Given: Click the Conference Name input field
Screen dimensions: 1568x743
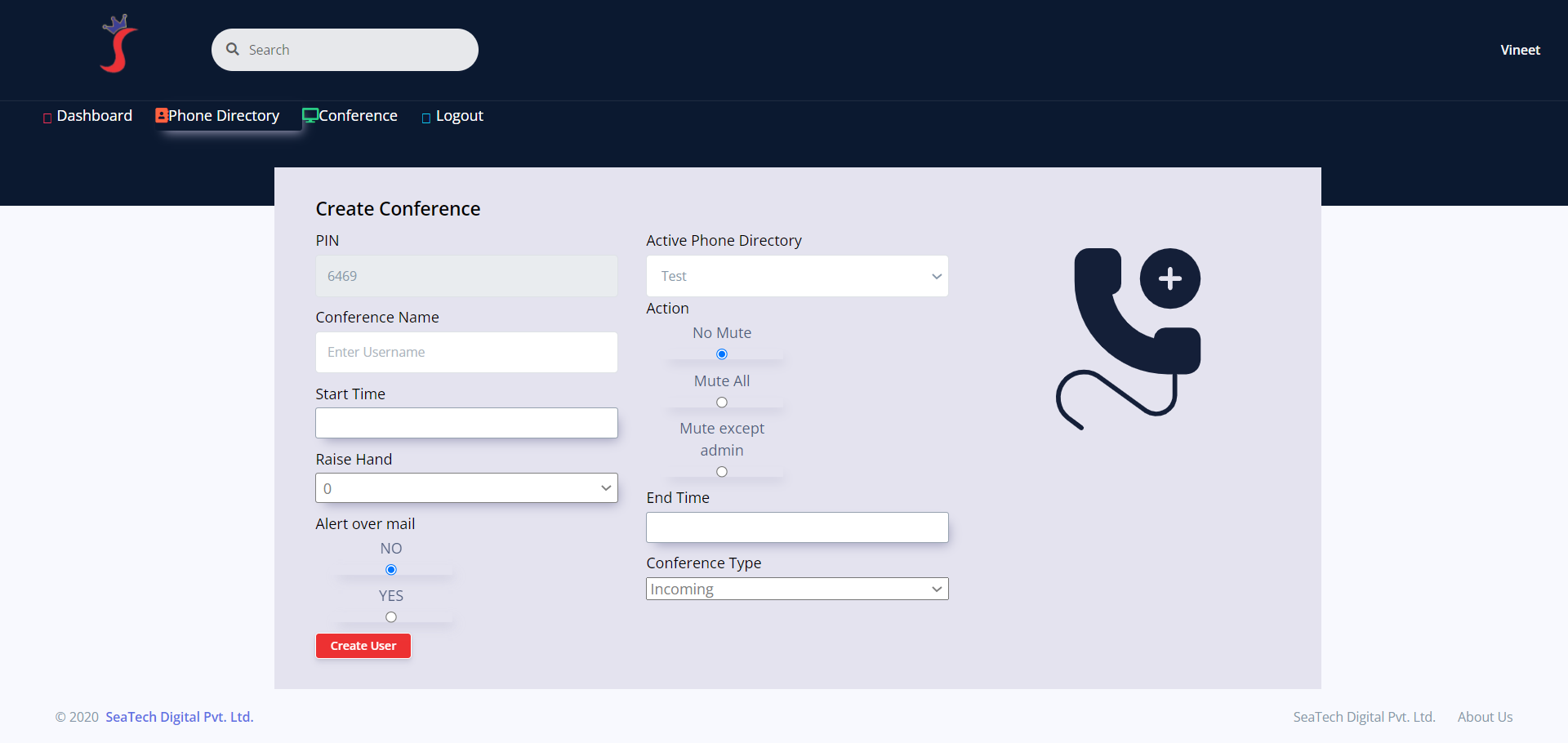Looking at the screenshot, I should (x=466, y=353).
